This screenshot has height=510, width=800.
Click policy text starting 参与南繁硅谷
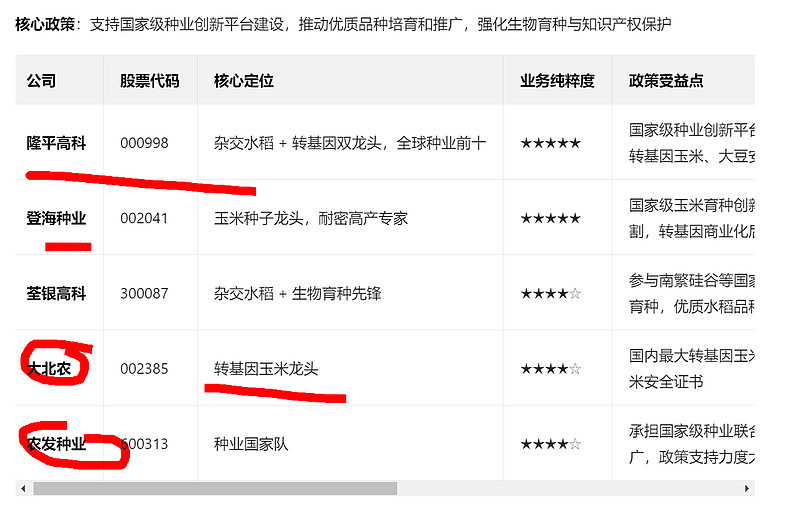click(x=691, y=294)
